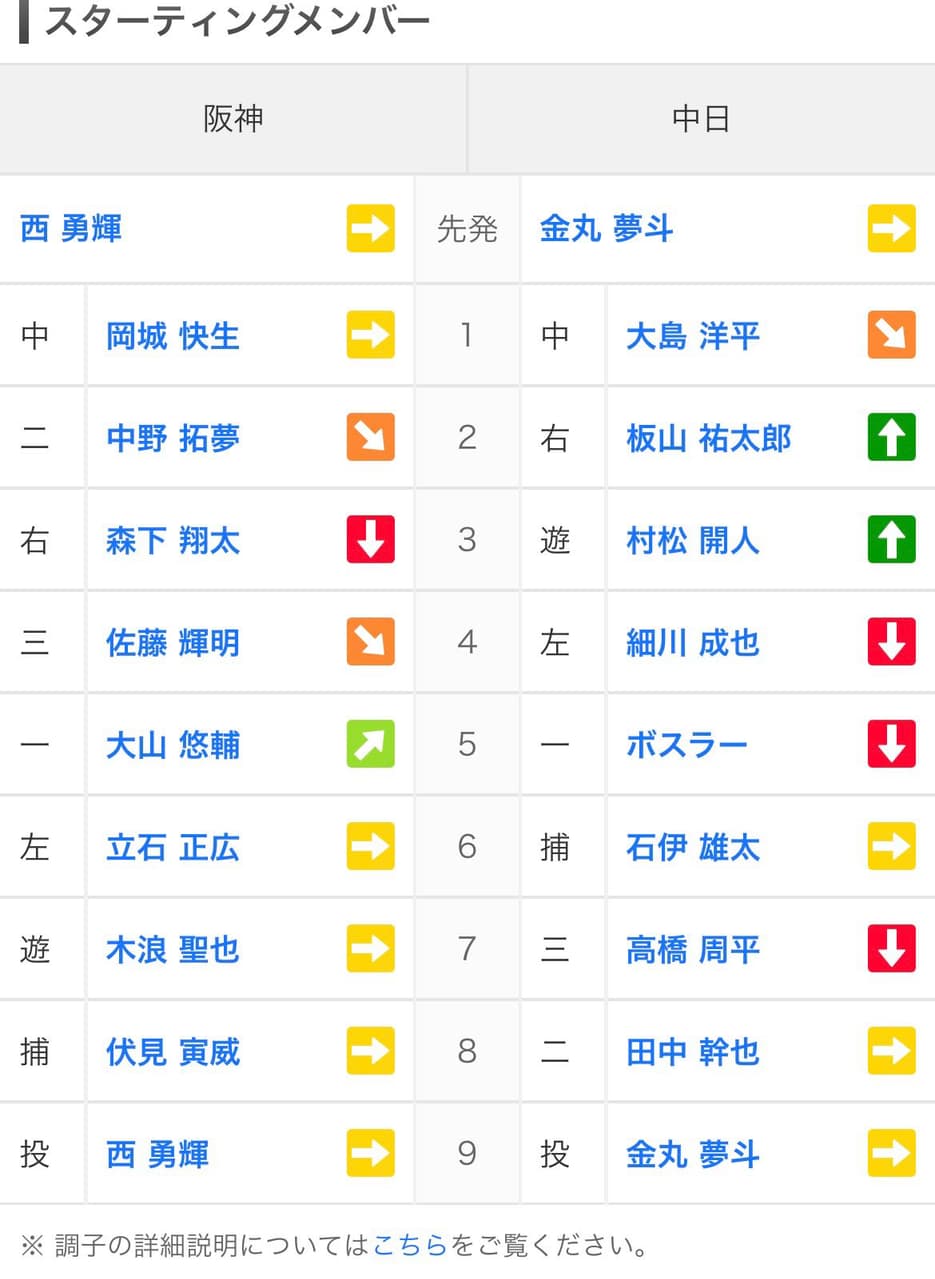
Task: Click yellow arrow next to starter 金丸 夢斗
Action: click(x=891, y=228)
